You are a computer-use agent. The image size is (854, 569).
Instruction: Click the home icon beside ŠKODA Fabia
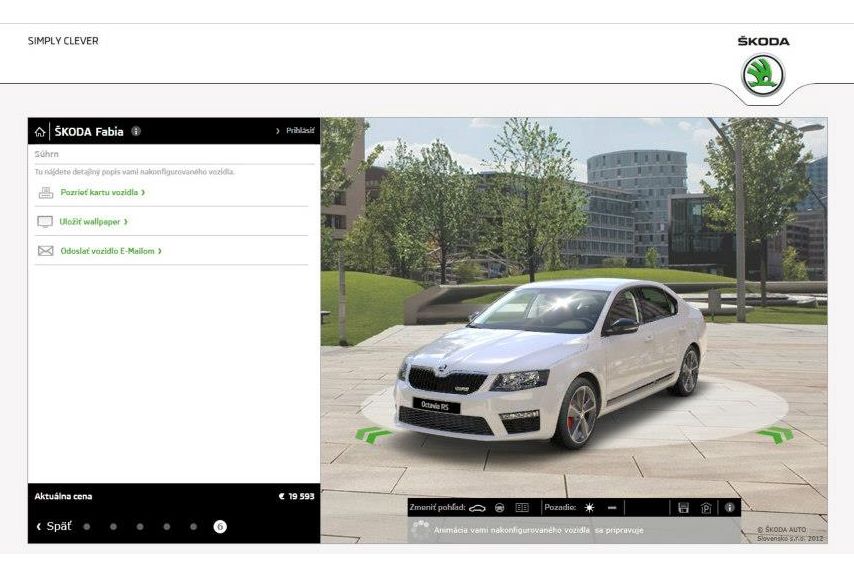click(x=40, y=131)
